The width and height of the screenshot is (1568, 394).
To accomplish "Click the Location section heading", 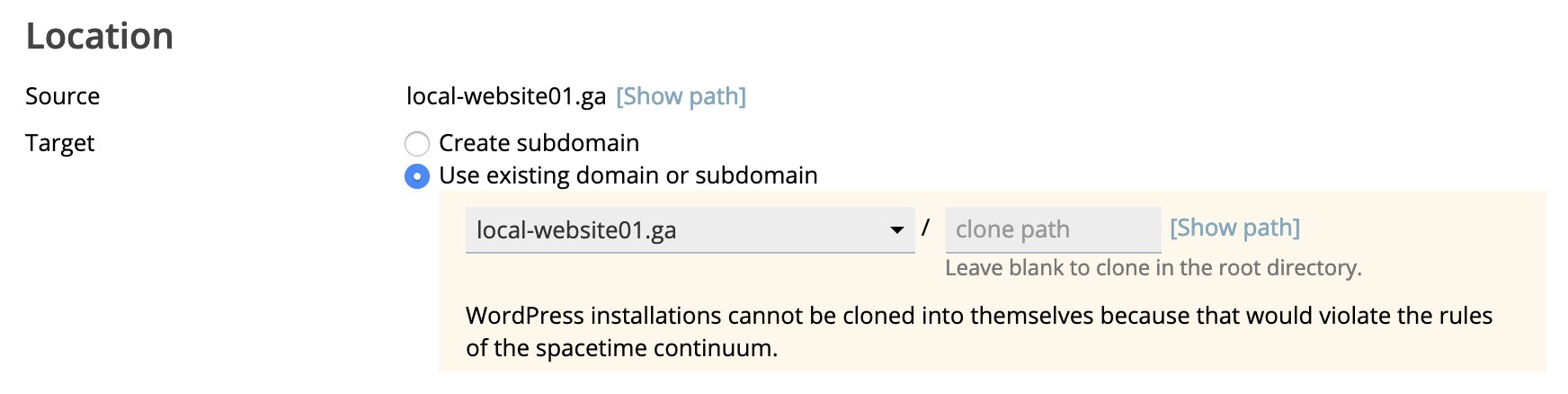I will tap(100, 36).
